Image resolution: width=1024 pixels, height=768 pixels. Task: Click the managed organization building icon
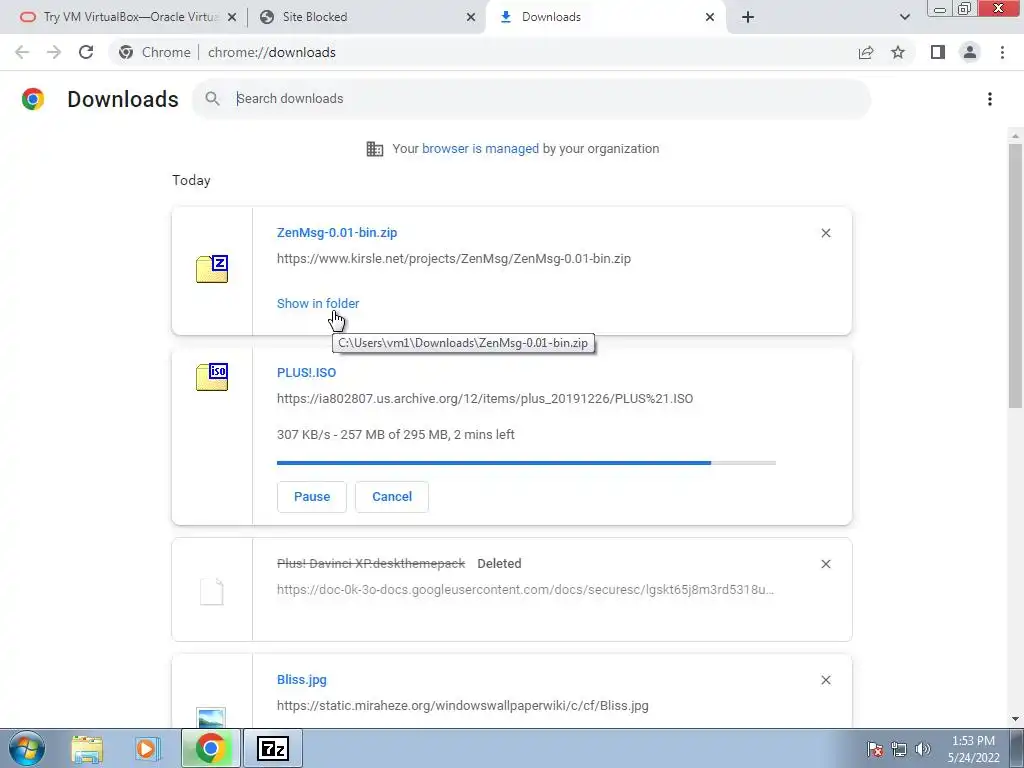[375, 149]
